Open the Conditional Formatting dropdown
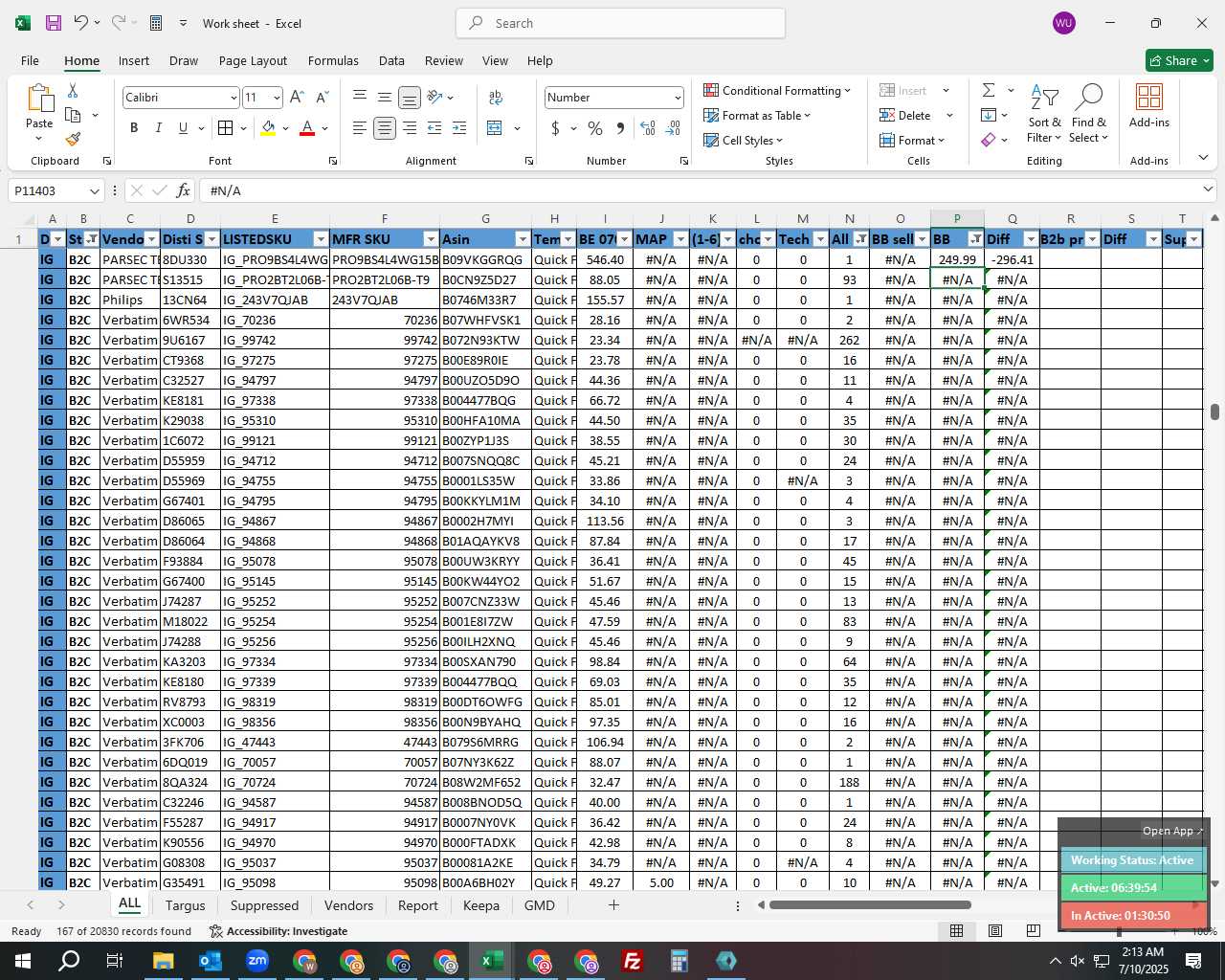 777,90
